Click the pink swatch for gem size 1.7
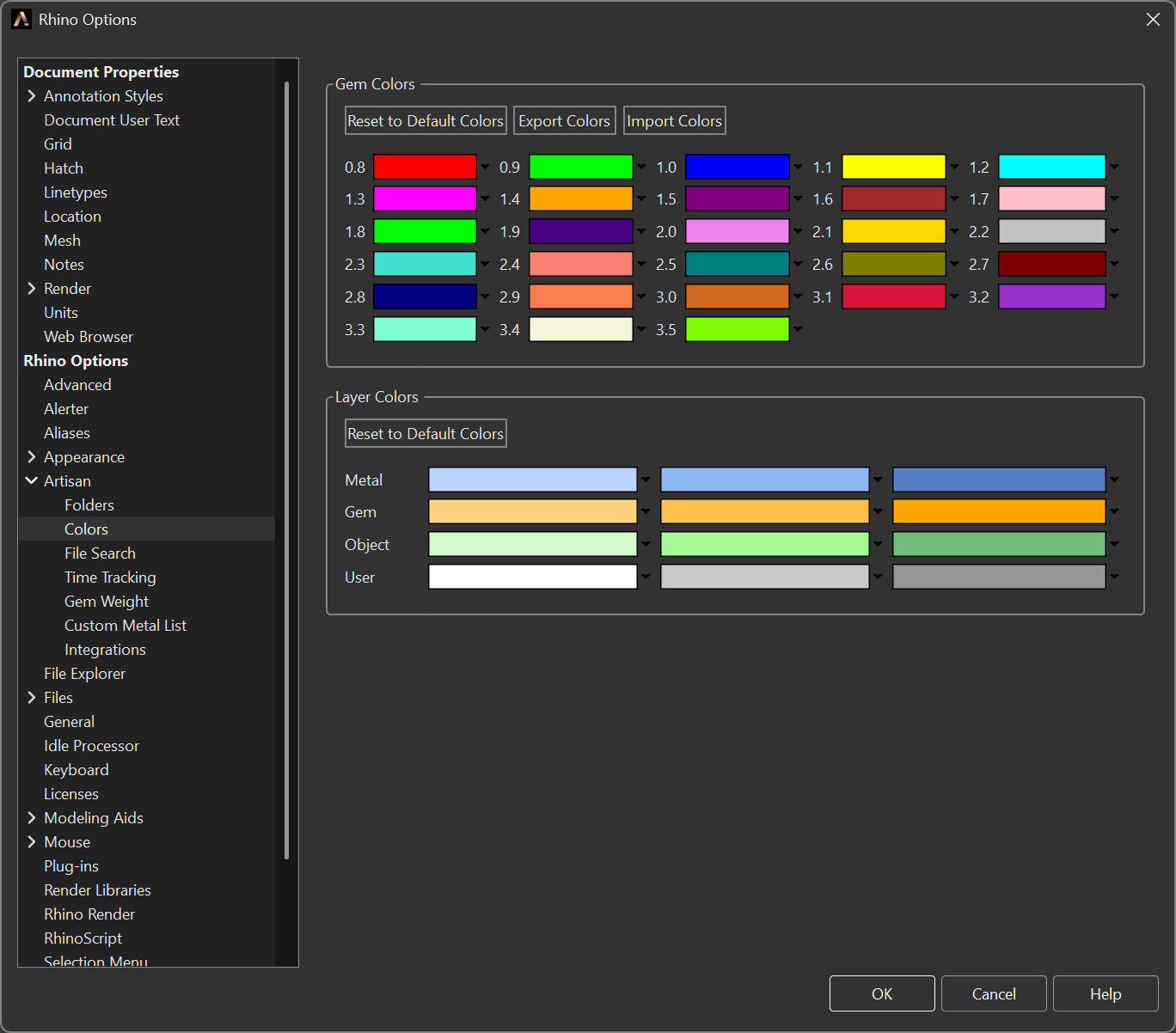 [x=1052, y=199]
